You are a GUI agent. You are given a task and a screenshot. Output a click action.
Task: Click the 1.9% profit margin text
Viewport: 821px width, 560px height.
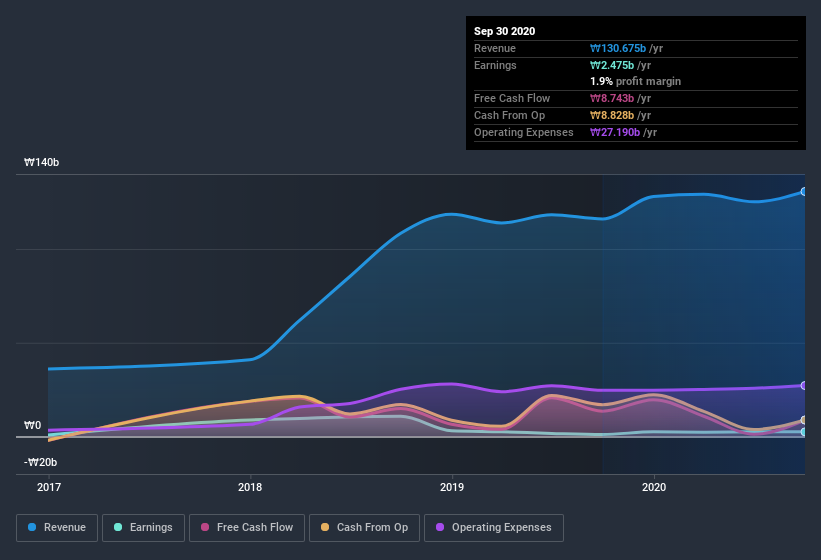click(x=636, y=81)
